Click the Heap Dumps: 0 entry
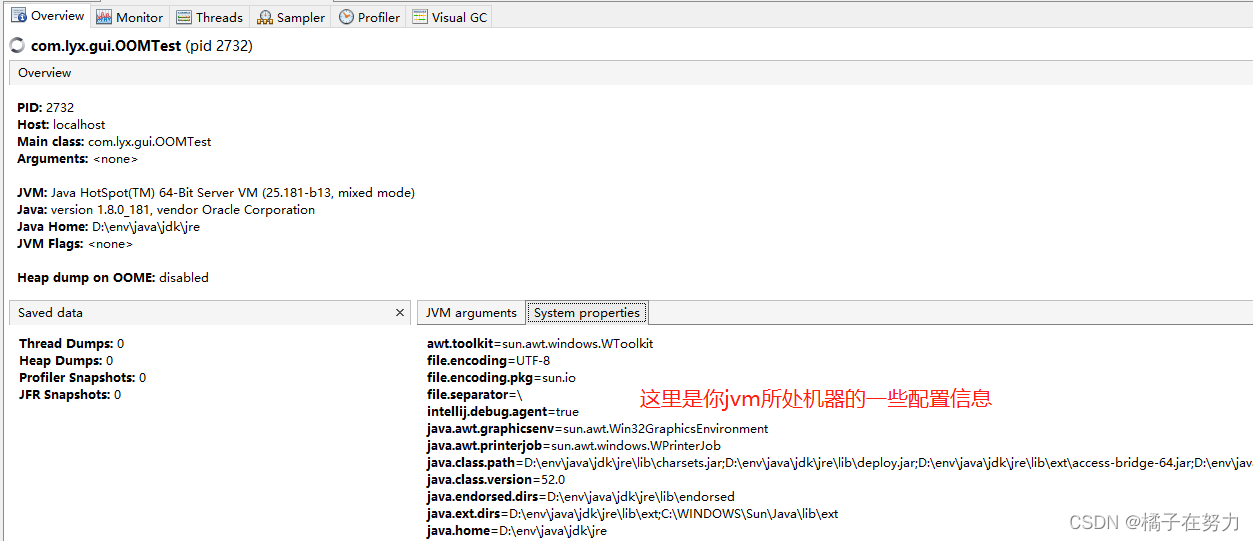This screenshot has height=541, width=1253. [66, 361]
